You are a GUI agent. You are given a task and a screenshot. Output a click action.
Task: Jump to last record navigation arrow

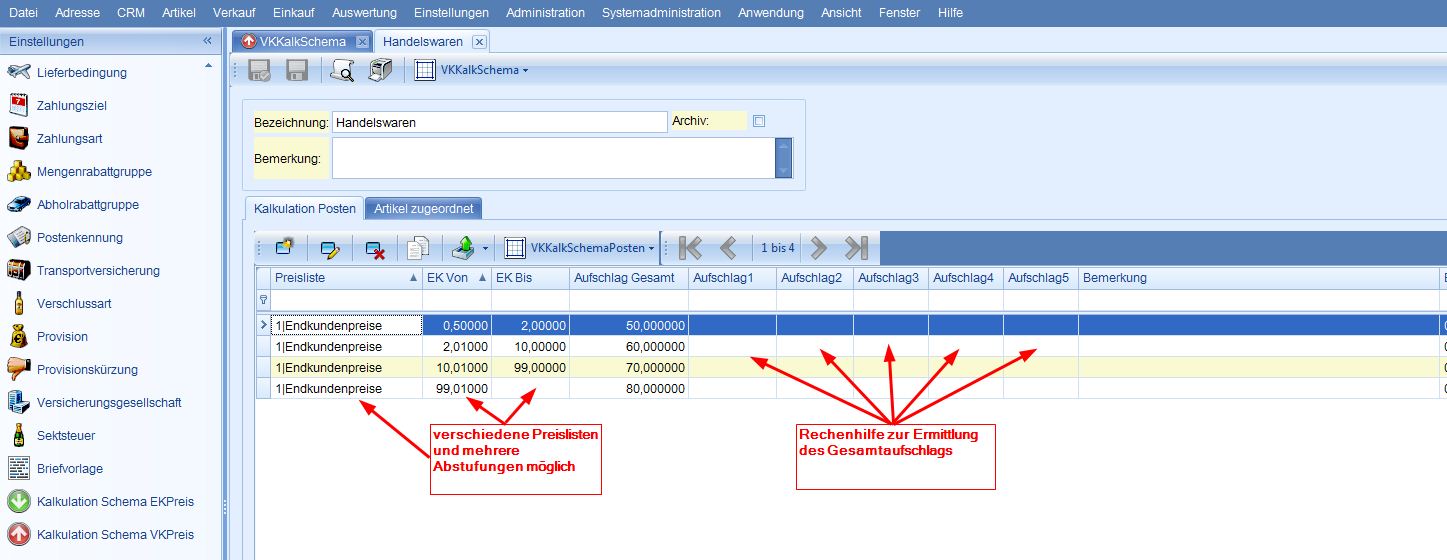pyautogui.click(x=856, y=247)
